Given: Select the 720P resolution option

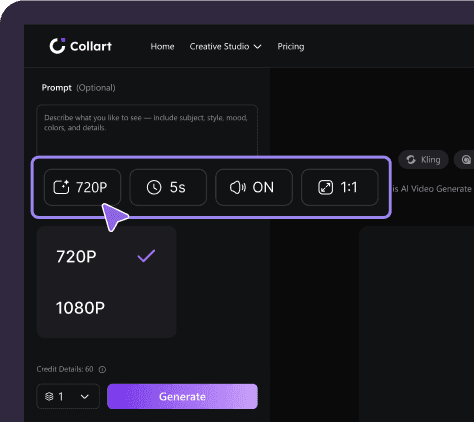Looking at the screenshot, I should [106, 256].
